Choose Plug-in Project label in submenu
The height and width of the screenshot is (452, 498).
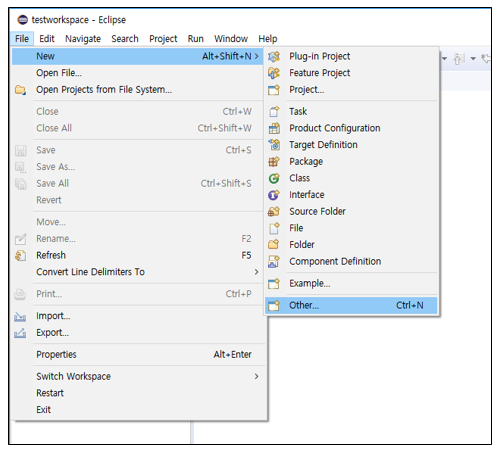(320, 56)
